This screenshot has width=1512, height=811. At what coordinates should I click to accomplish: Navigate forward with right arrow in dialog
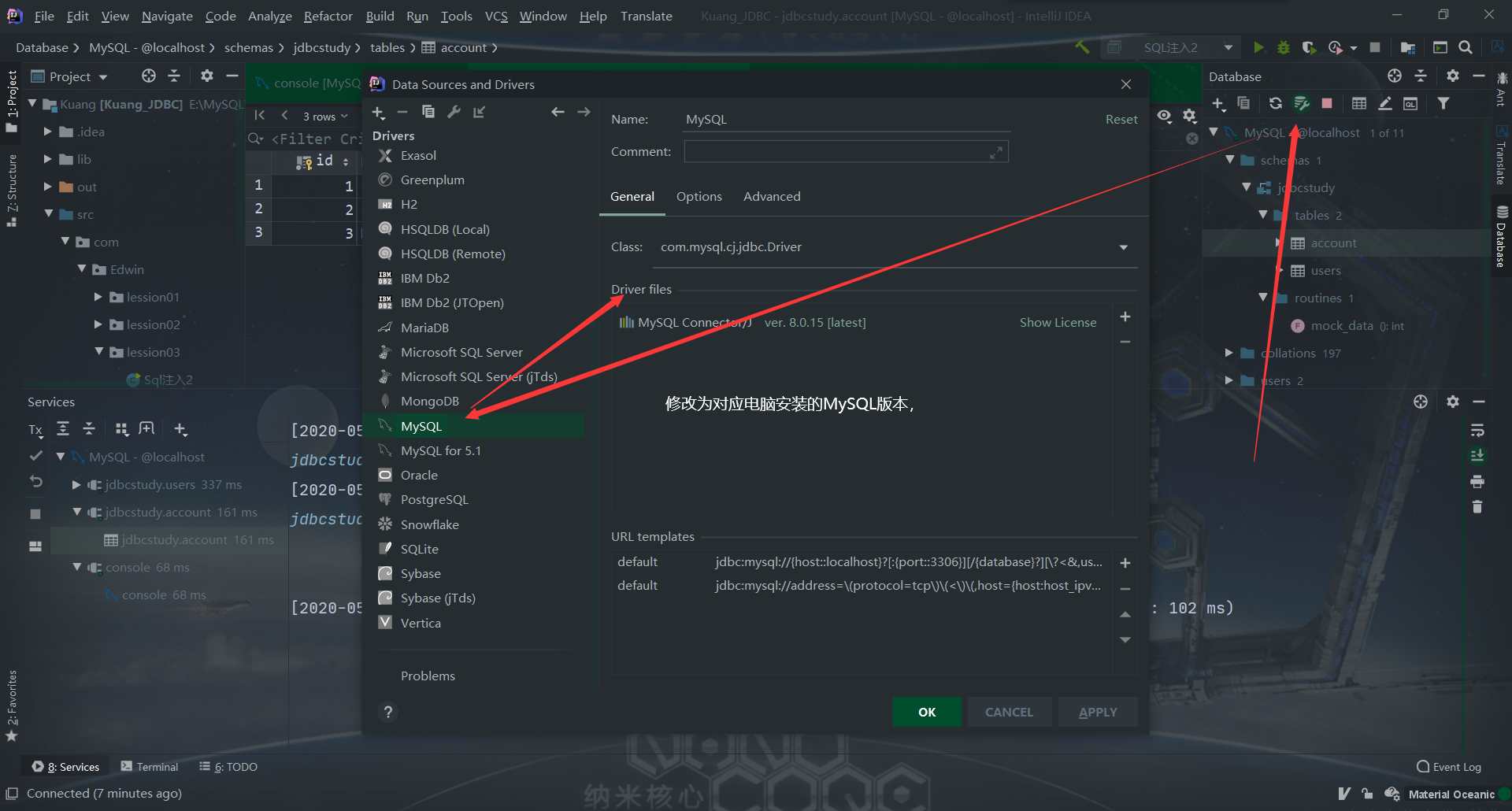(x=584, y=112)
